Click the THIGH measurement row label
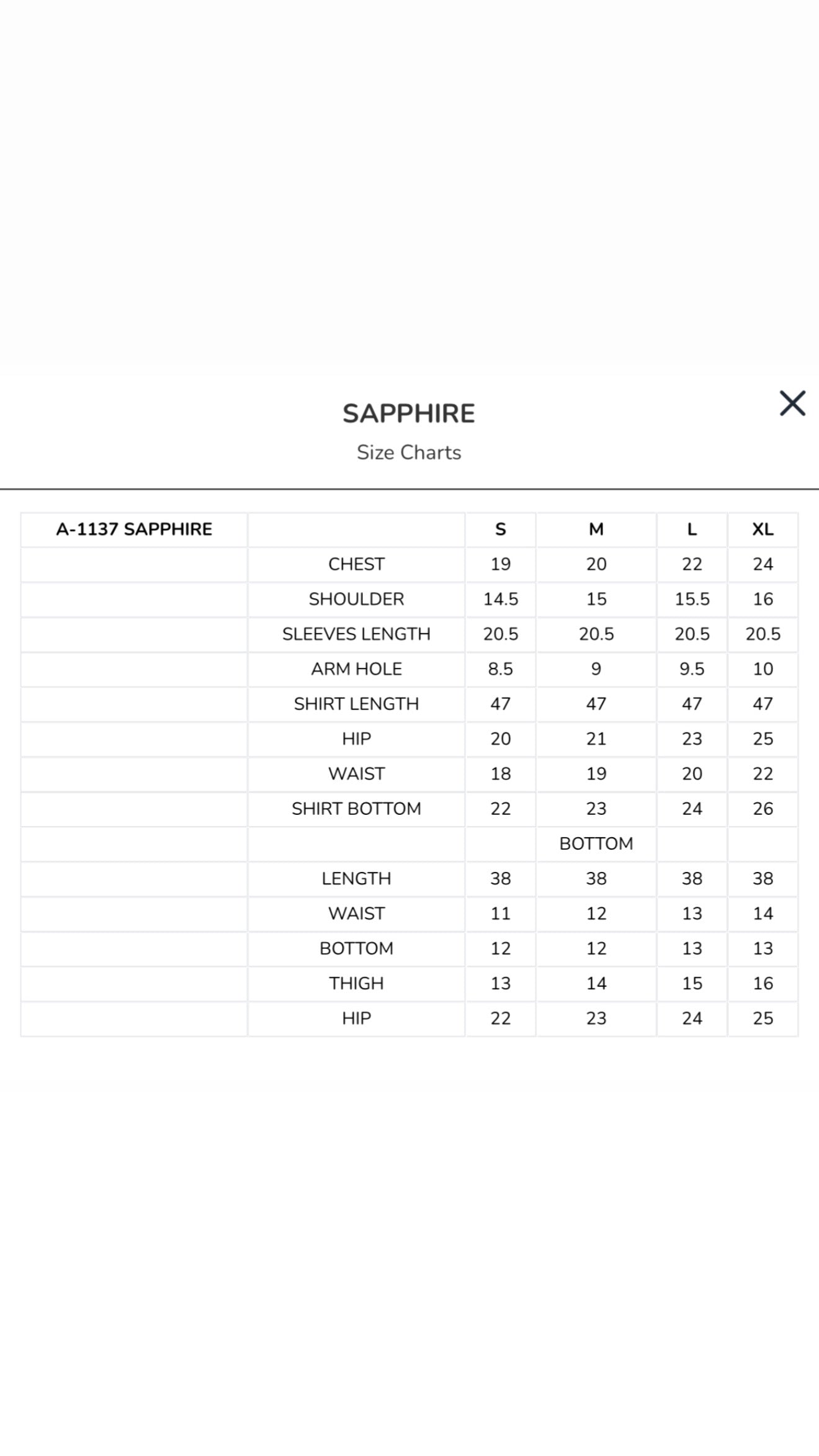 pyautogui.click(x=356, y=983)
